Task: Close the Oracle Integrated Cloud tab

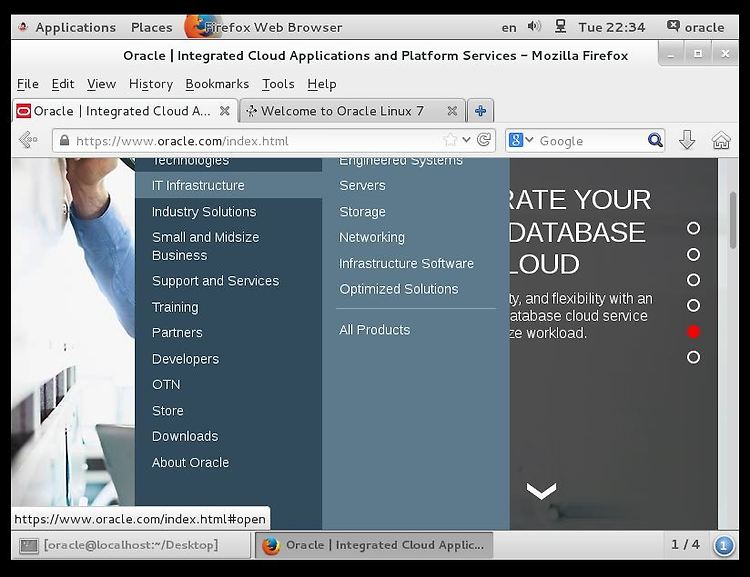Action: click(224, 111)
